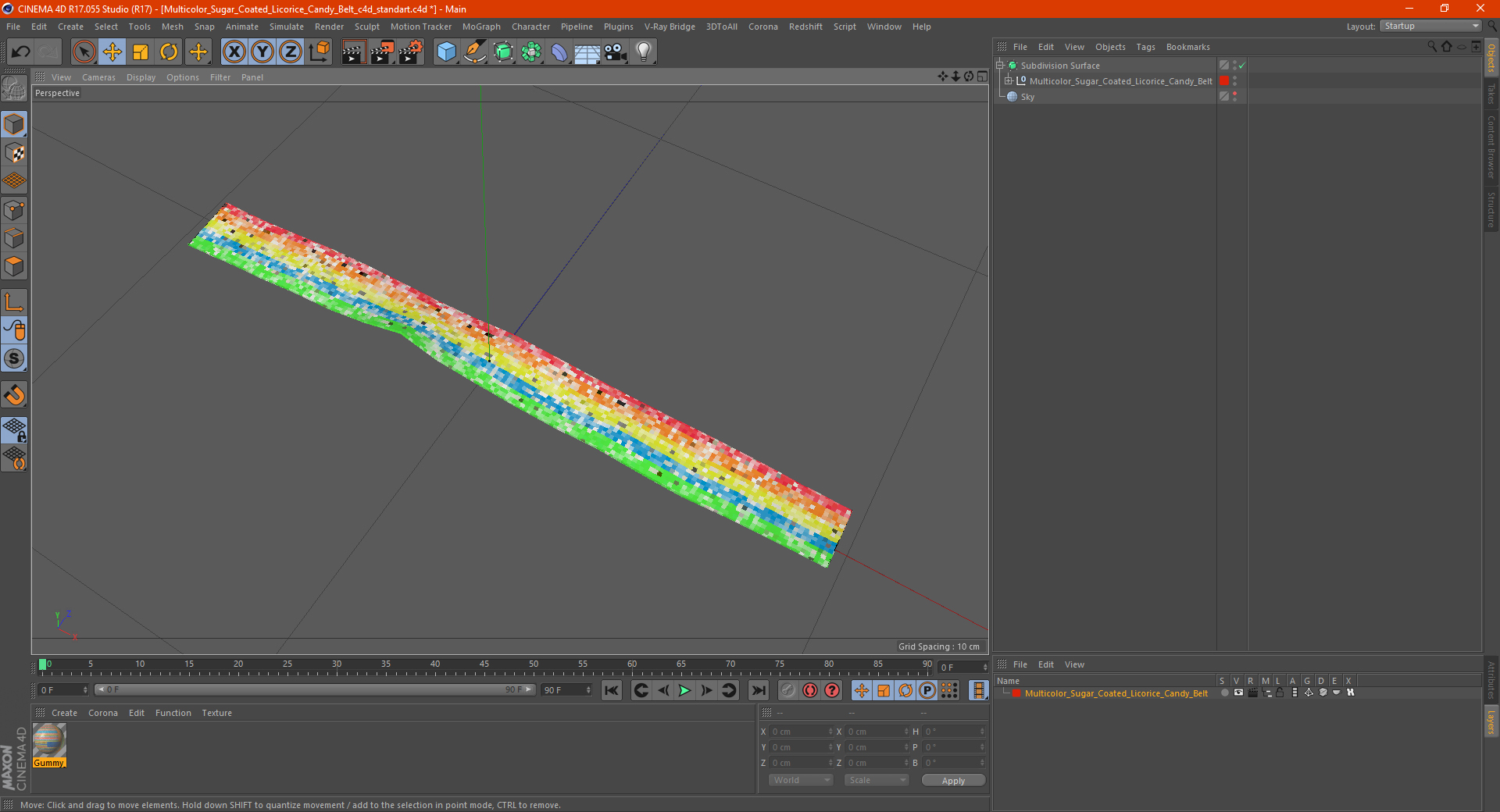Click Record Active Objects button
Viewport: 1500px width, 812px height.
(x=788, y=690)
